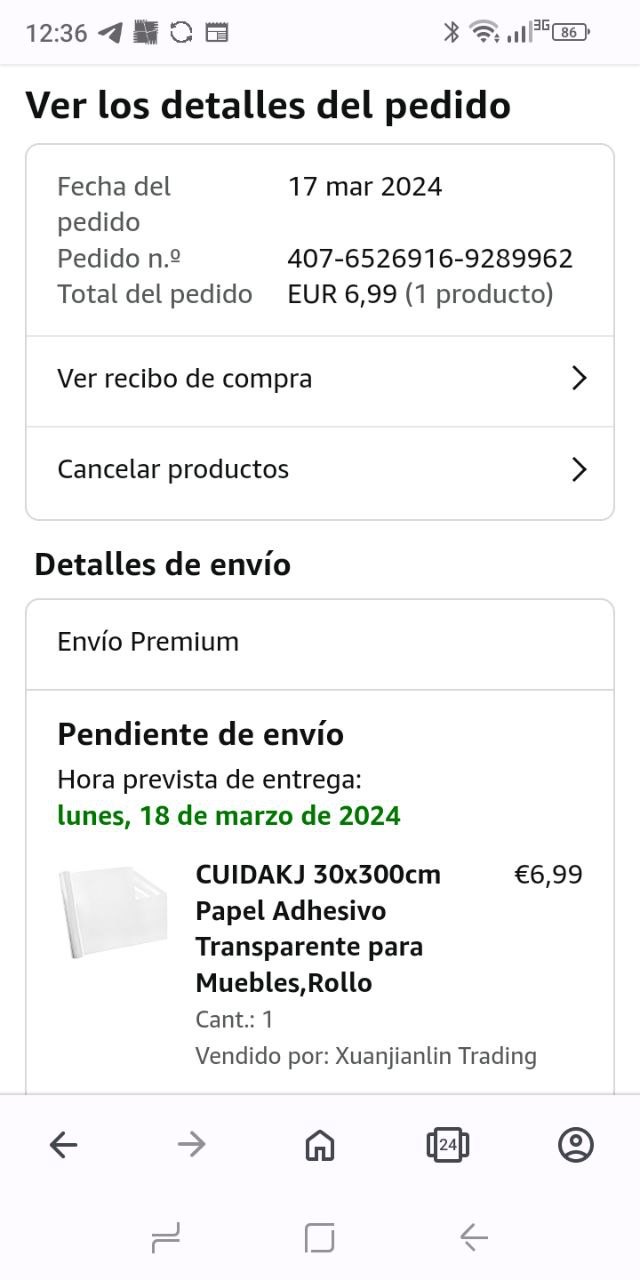Tap Telegram notification icon in status bar
The height and width of the screenshot is (1280, 640).
[110, 32]
